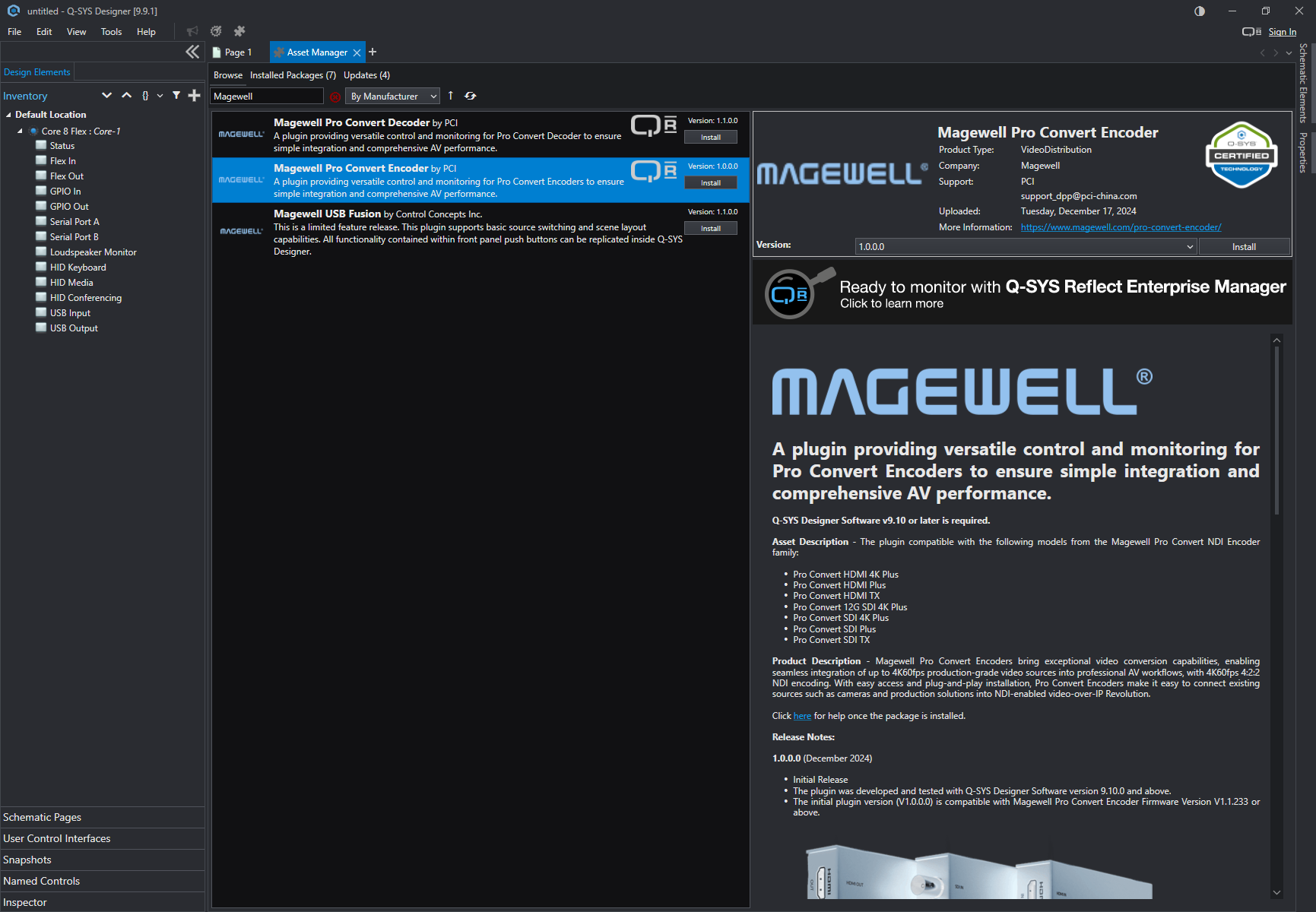Open the Version 1.0.0.0 dropdown
Viewport: 1316px width, 912px height.
(x=1026, y=247)
